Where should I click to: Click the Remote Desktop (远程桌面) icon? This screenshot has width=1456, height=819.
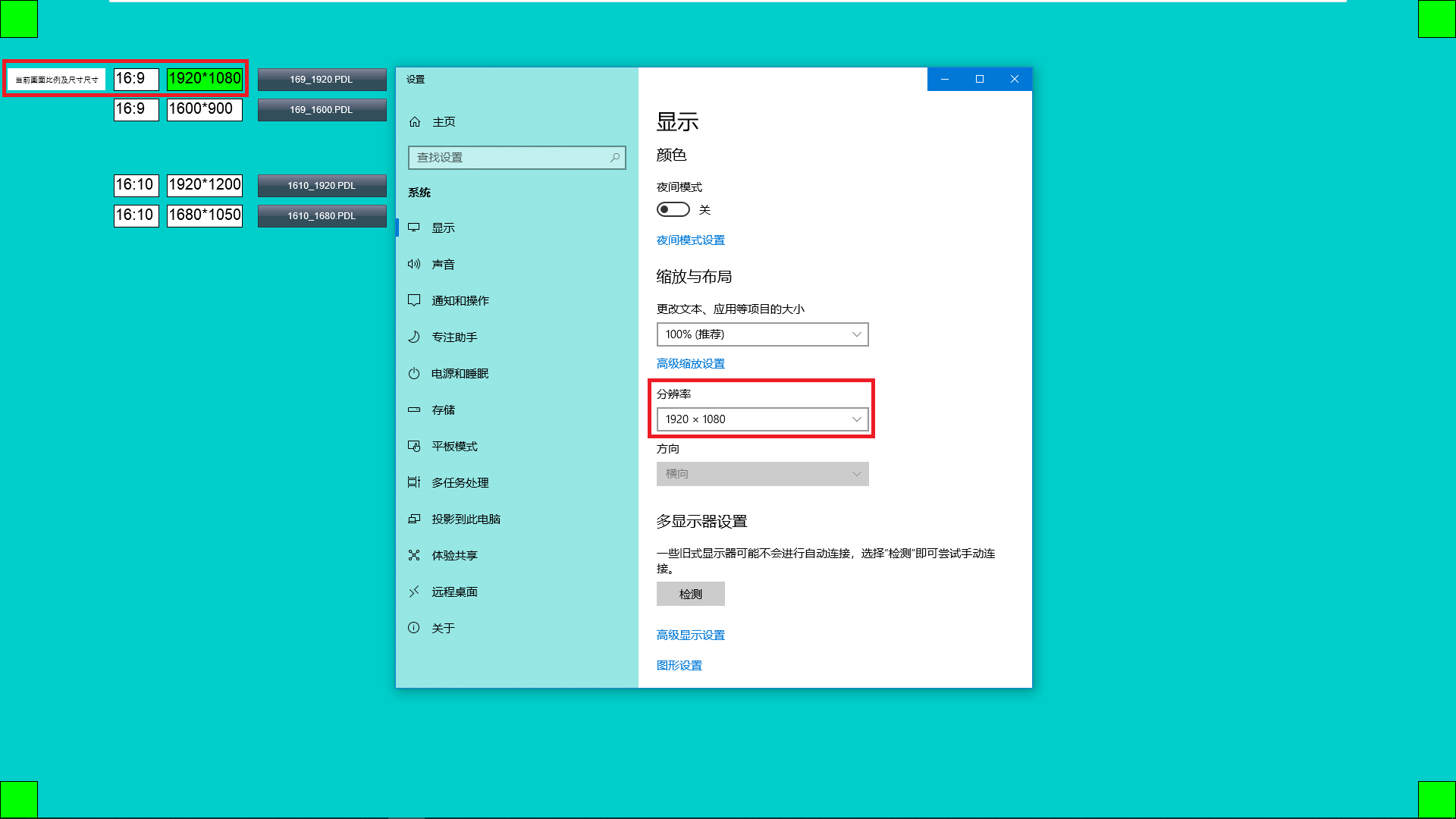(414, 591)
